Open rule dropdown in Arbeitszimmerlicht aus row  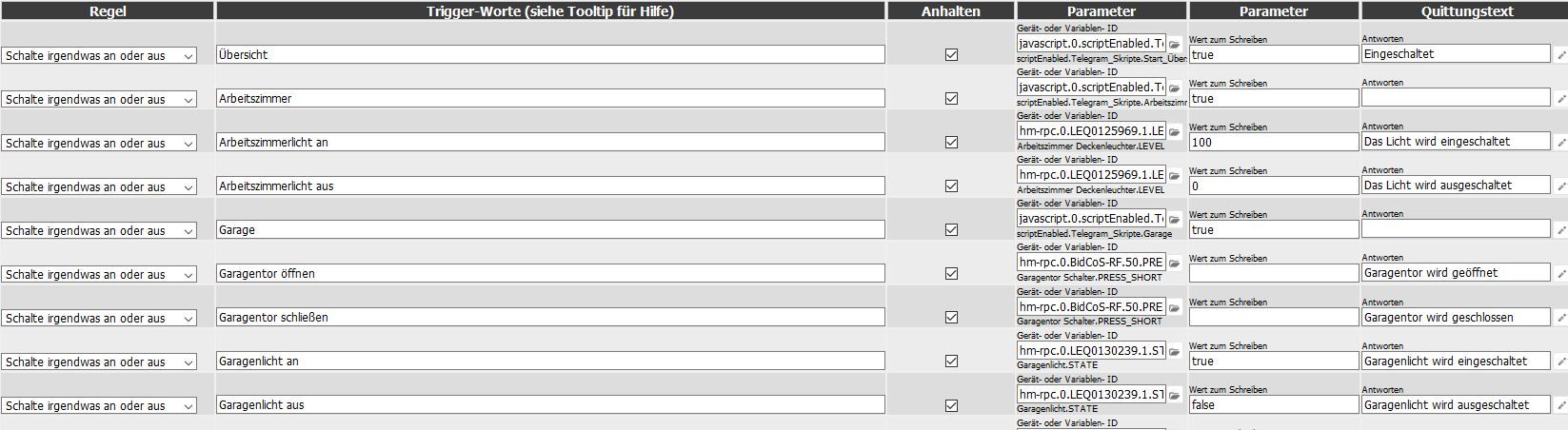pyautogui.click(x=99, y=186)
